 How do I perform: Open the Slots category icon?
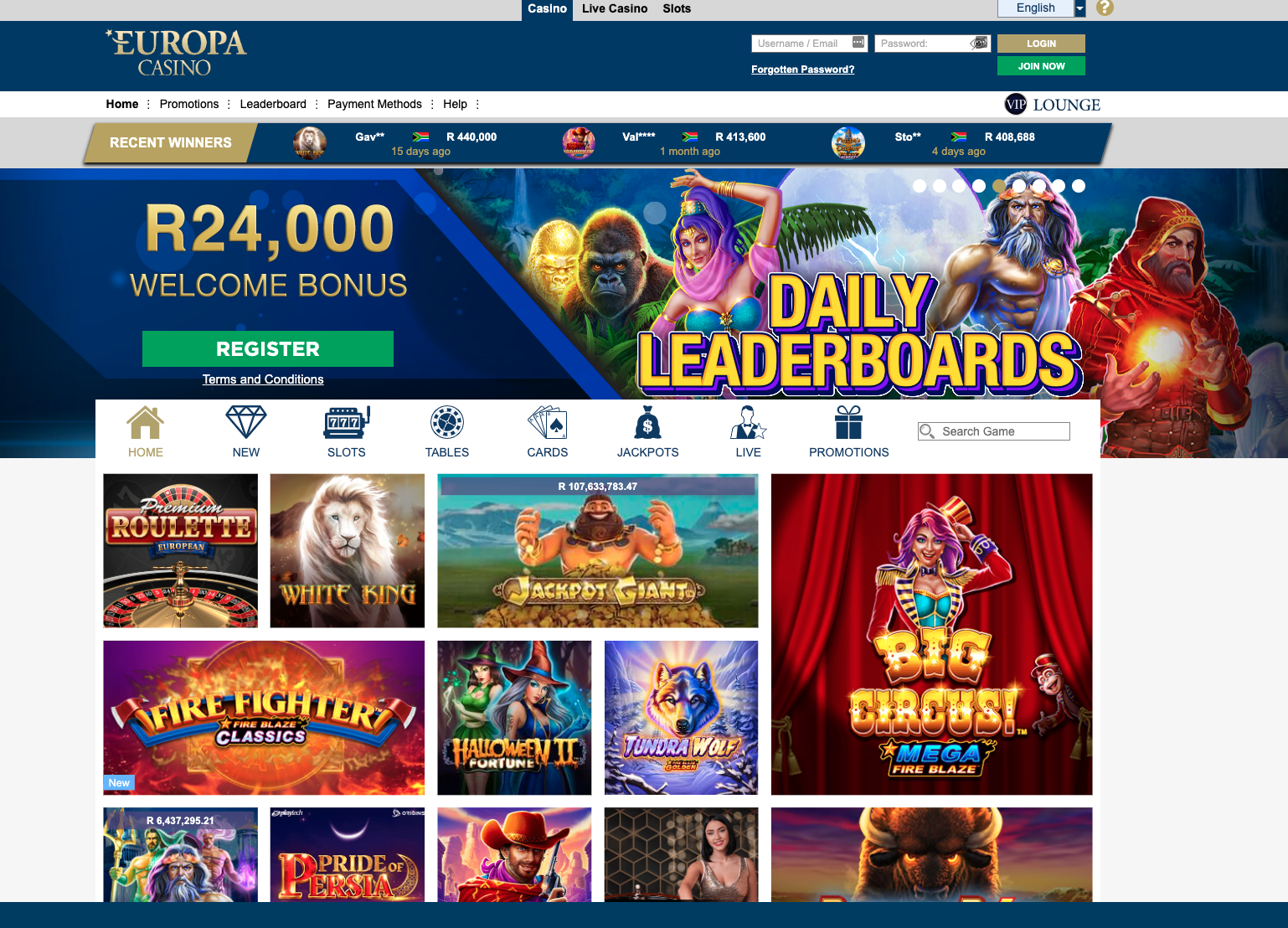(x=347, y=423)
